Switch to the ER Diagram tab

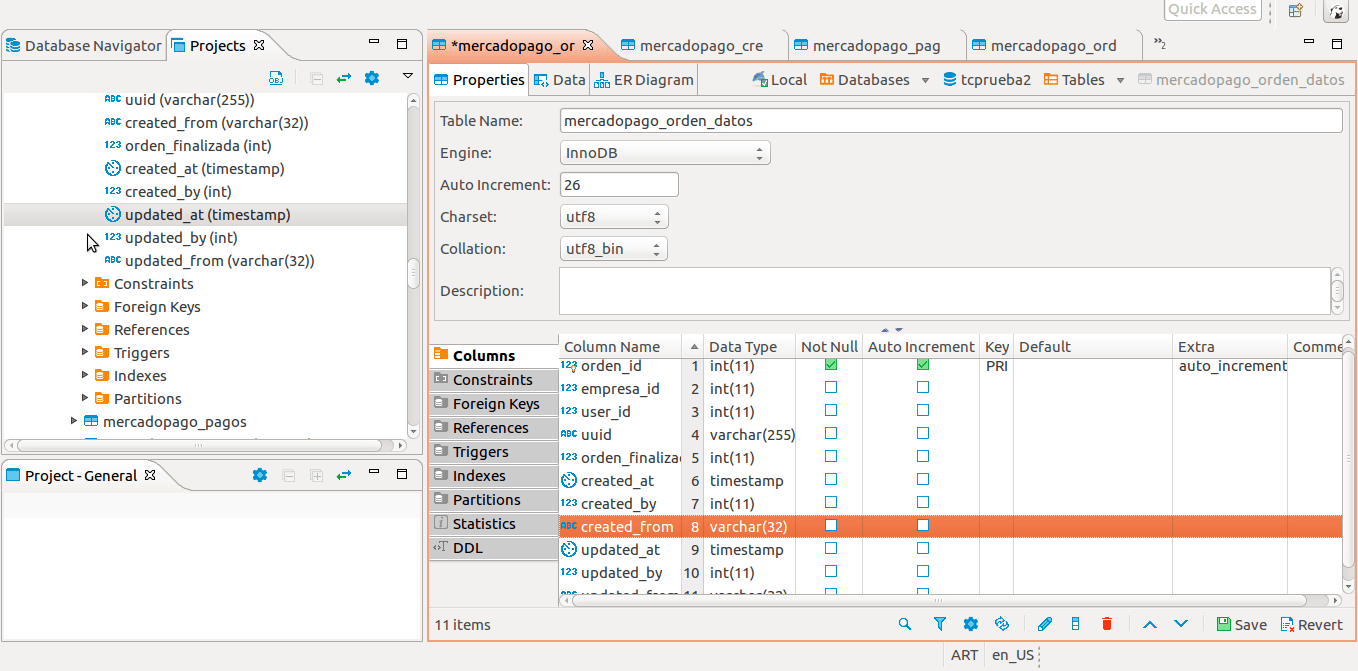pyautogui.click(x=643, y=79)
